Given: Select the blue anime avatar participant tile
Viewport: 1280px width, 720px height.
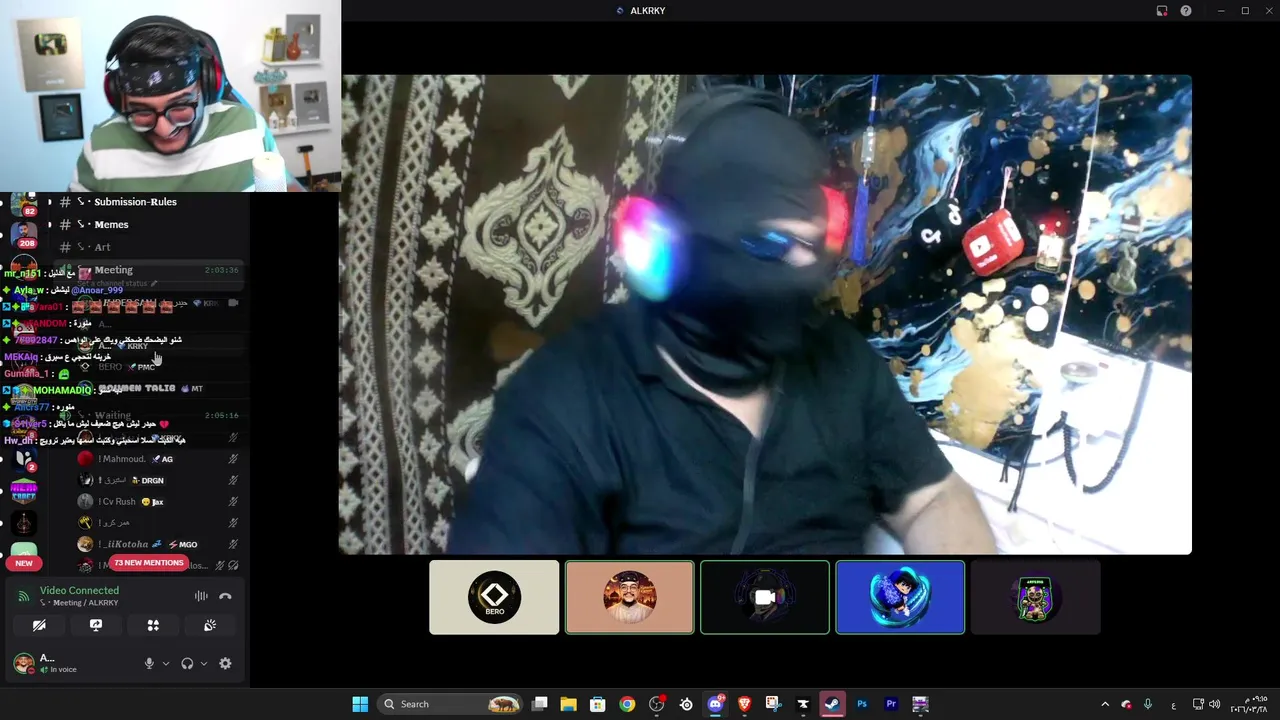Looking at the screenshot, I should (x=900, y=597).
